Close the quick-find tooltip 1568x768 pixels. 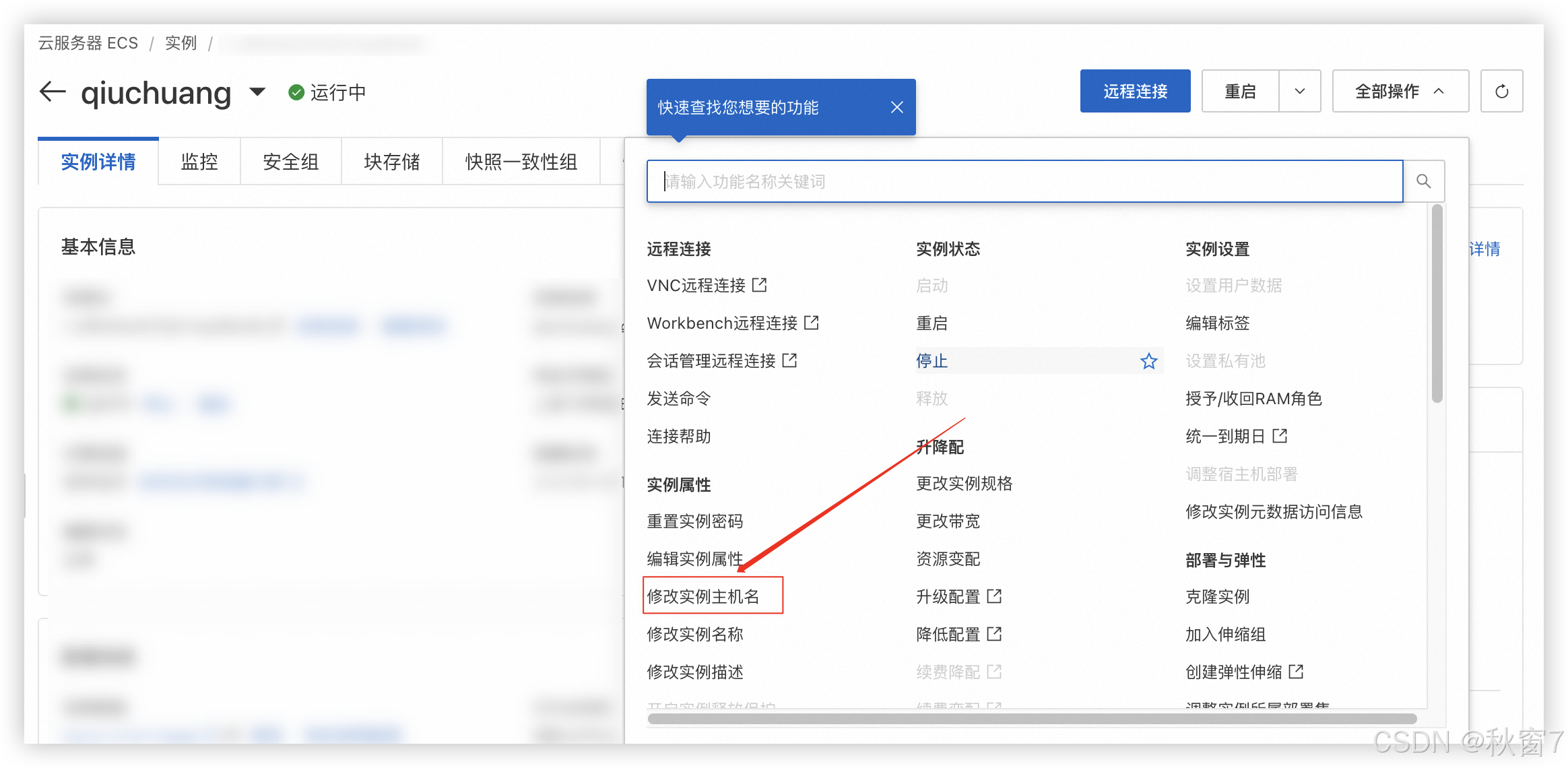896,107
